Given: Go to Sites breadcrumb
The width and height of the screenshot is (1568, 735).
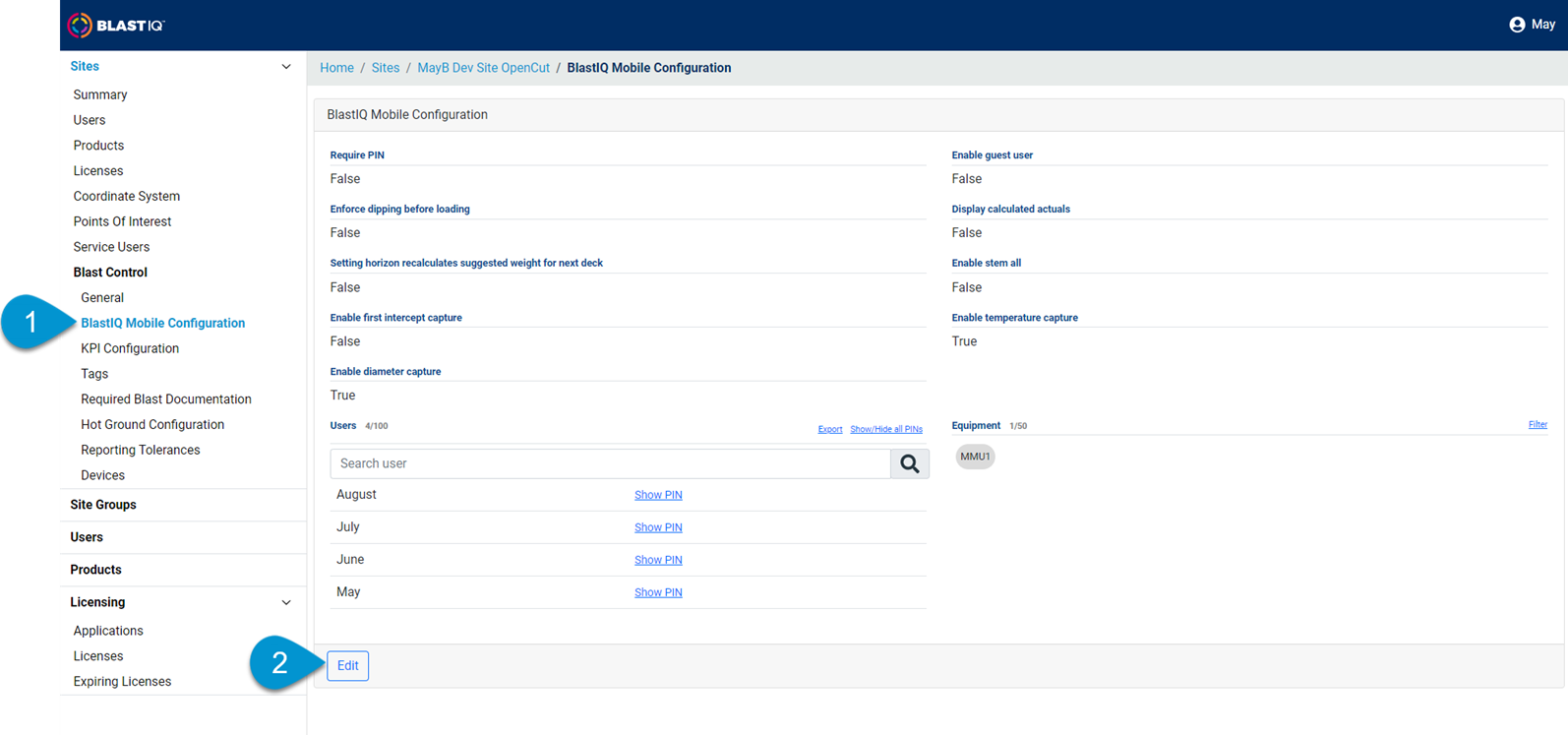Looking at the screenshot, I should (x=386, y=68).
